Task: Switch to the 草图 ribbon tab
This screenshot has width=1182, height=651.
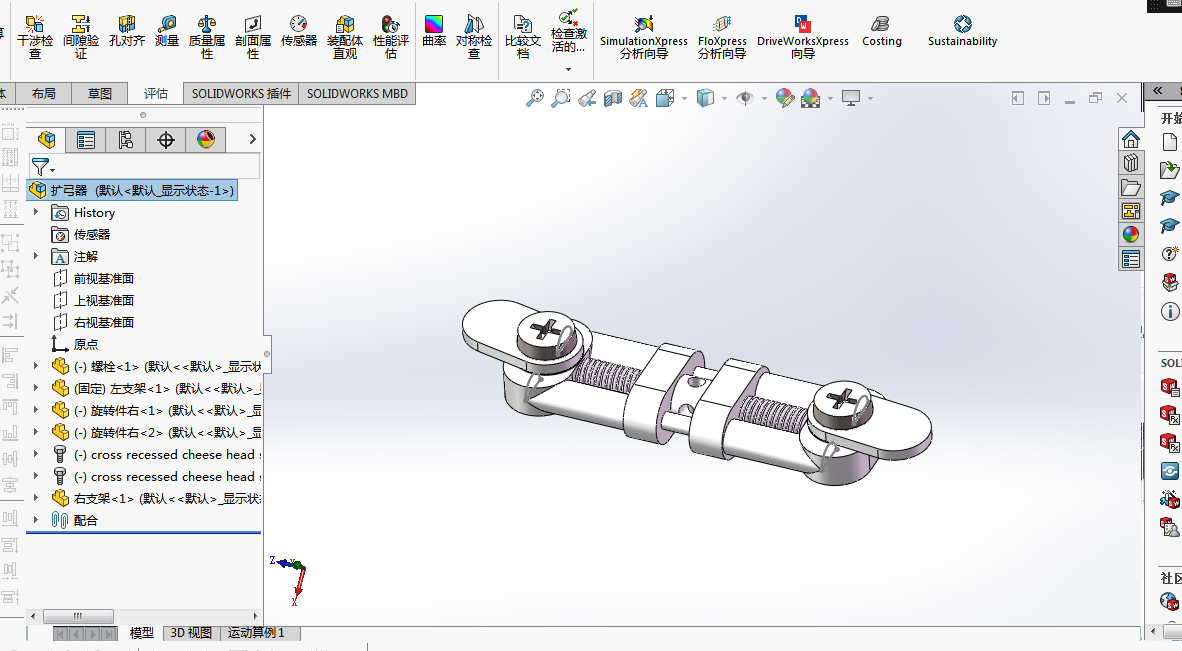Action: coord(100,93)
